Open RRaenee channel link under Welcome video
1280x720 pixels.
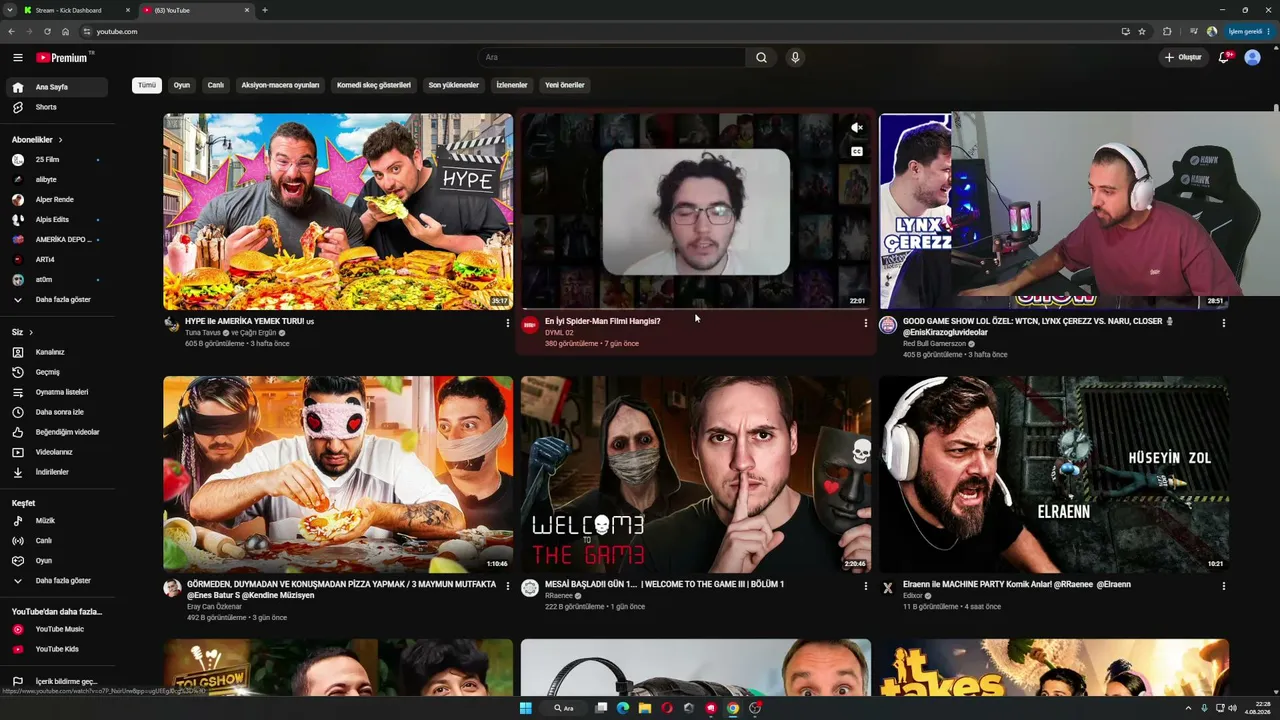click(559, 595)
